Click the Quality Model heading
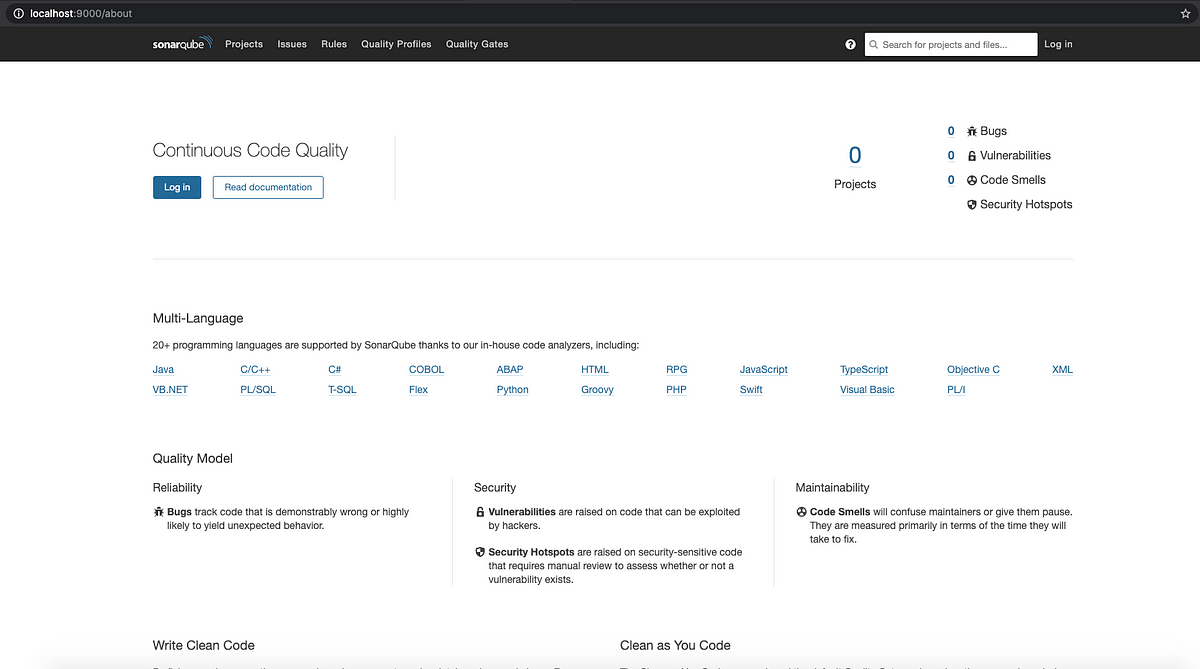Screen dimensions: 1200x669 pos(193,458)
